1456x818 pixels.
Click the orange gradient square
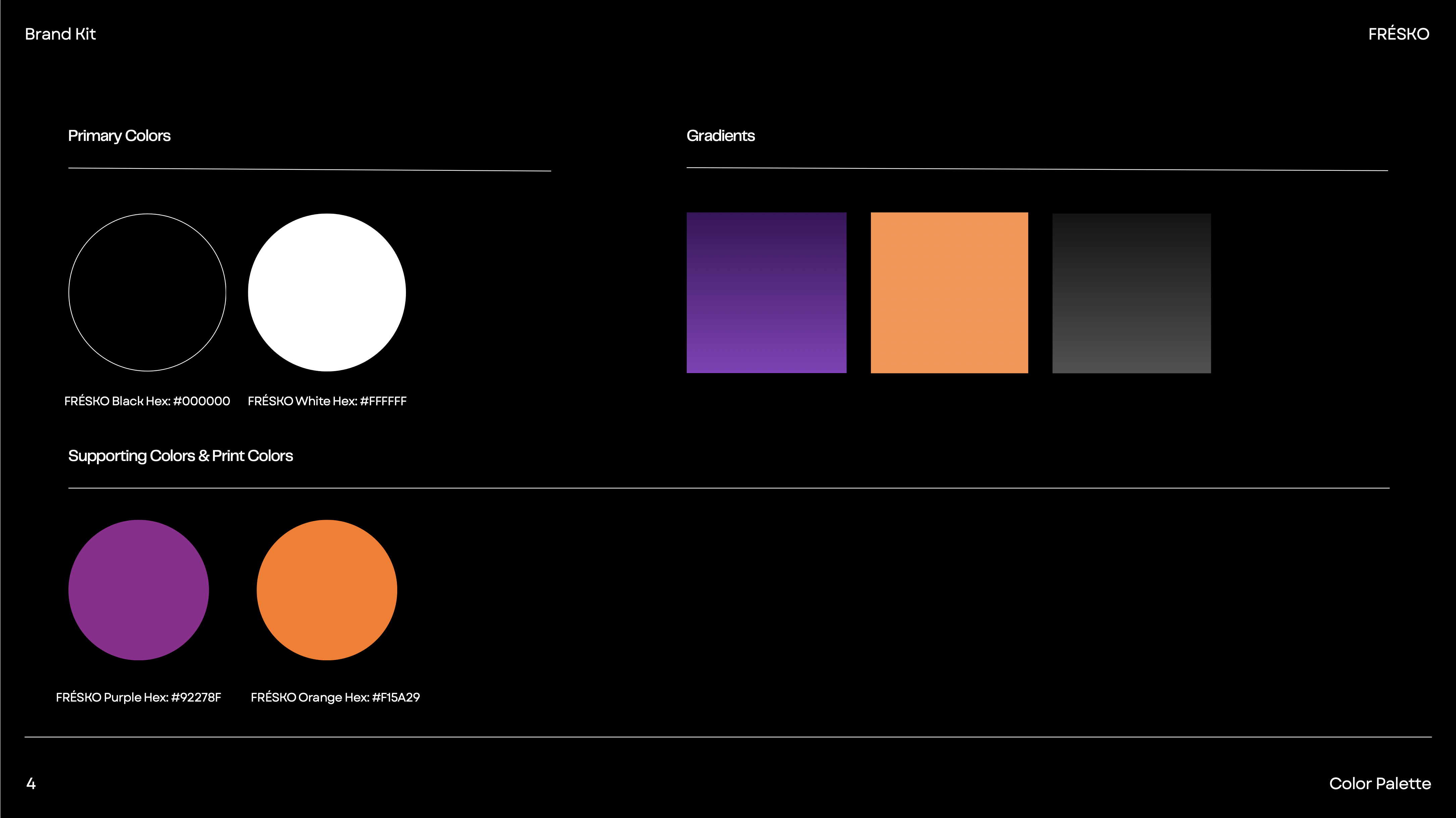click(949, 293)
